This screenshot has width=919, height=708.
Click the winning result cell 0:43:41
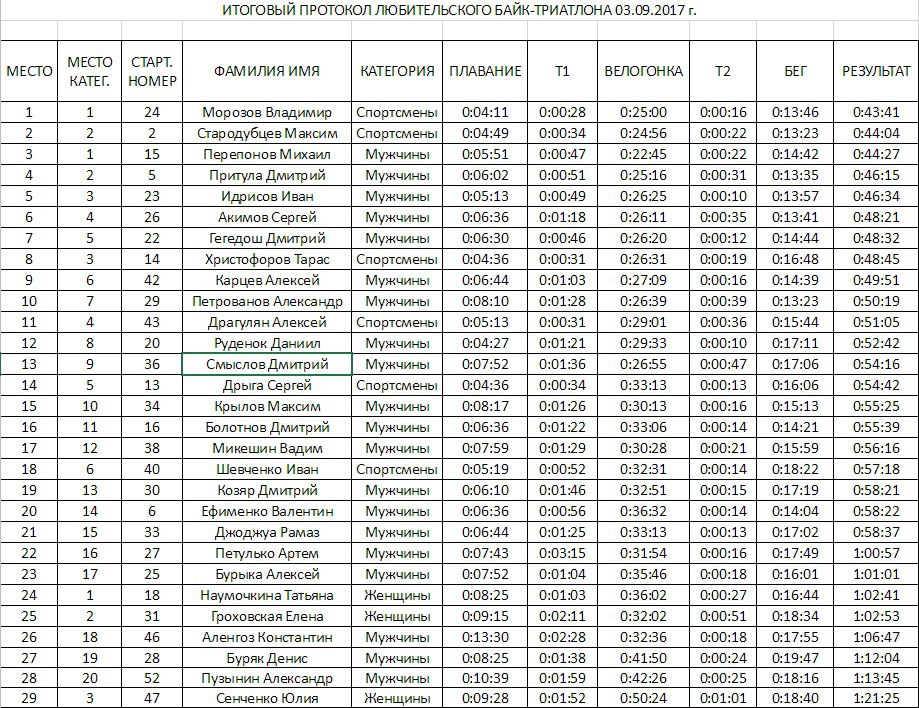pos(876,112)
